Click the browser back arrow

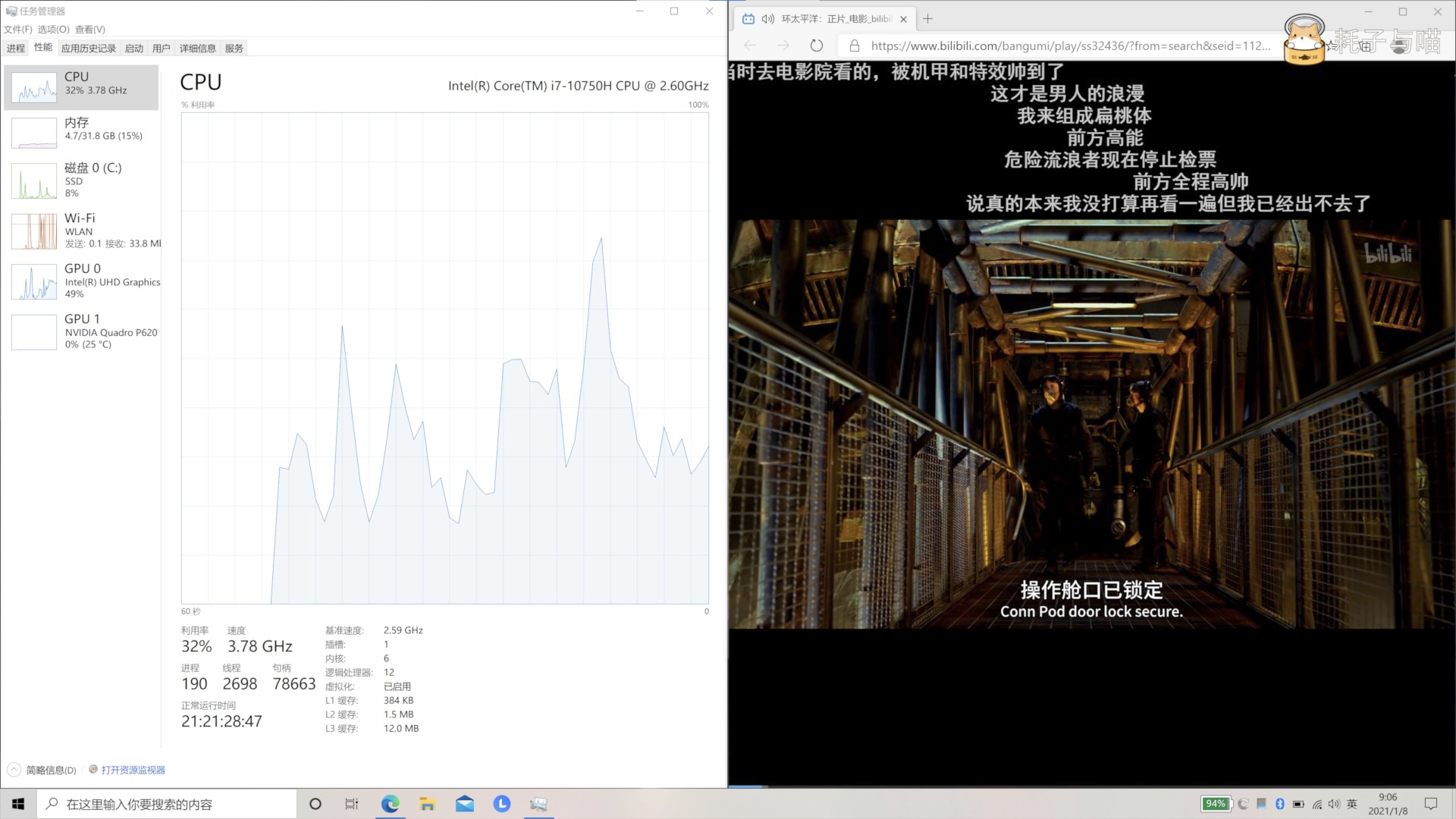point(750,45)
